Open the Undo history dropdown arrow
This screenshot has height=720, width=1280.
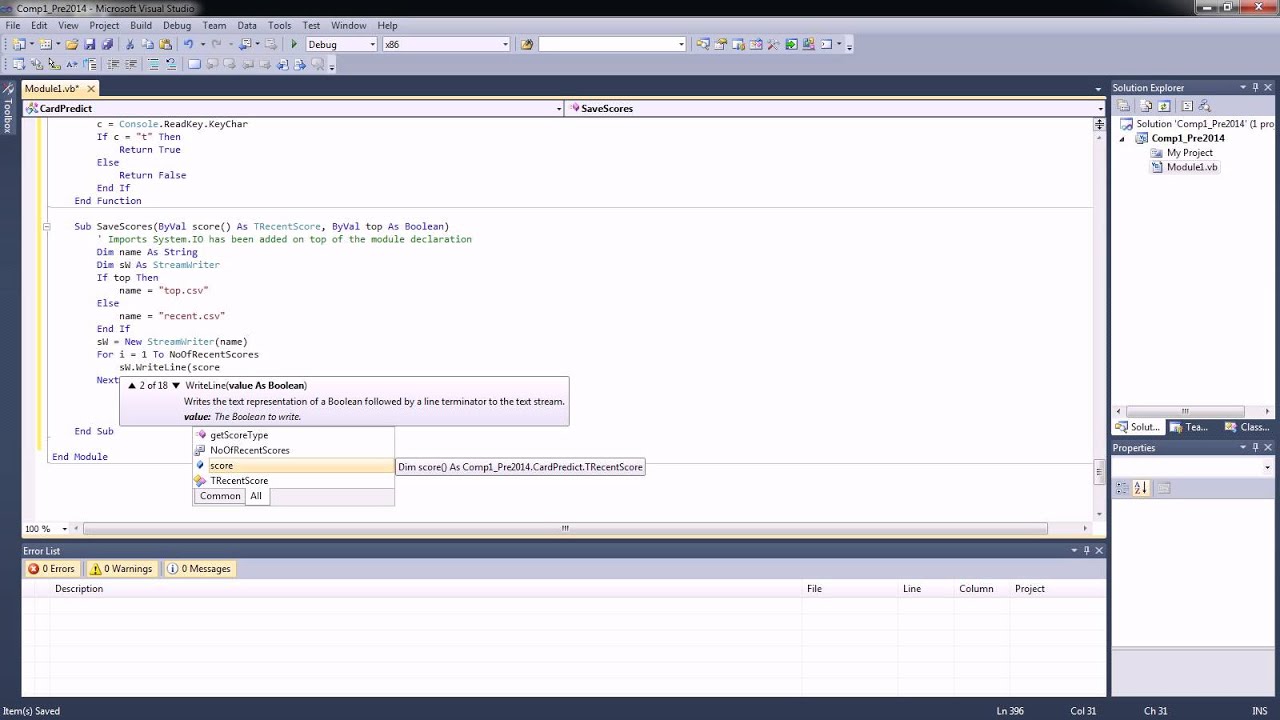tap(203, 44)
